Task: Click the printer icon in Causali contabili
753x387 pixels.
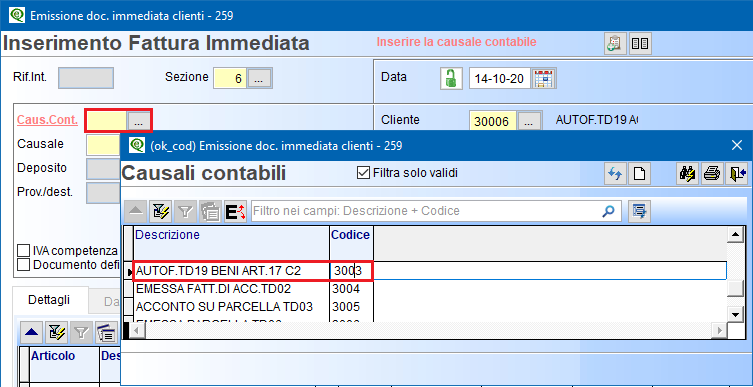Action: click(x=712, y=174)
